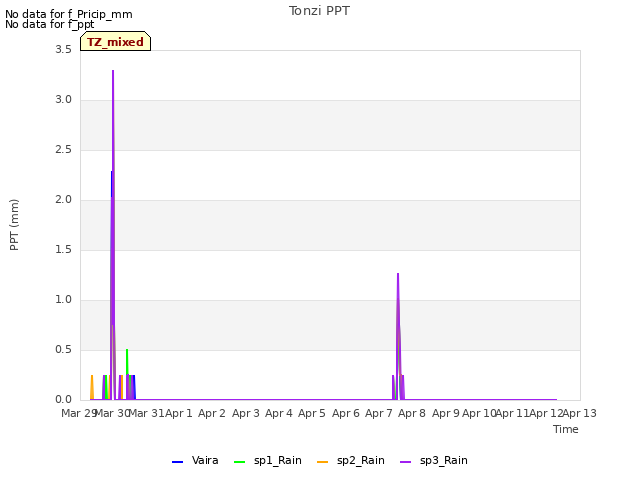Click the 3.0 y-axis tick label
This screenshot has height=480, width=640.
pyautogui.click(x=63, y=100)
